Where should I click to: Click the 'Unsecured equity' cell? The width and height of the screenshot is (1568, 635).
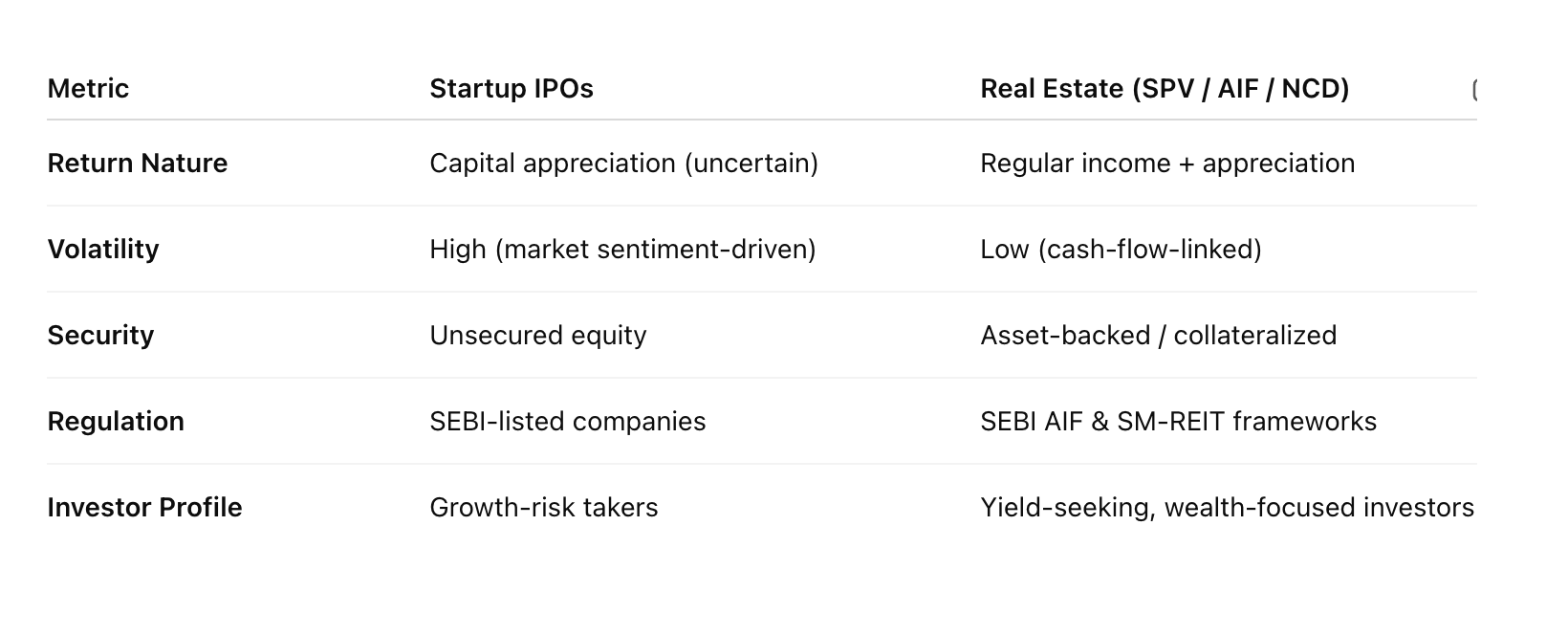coord(538,336)
